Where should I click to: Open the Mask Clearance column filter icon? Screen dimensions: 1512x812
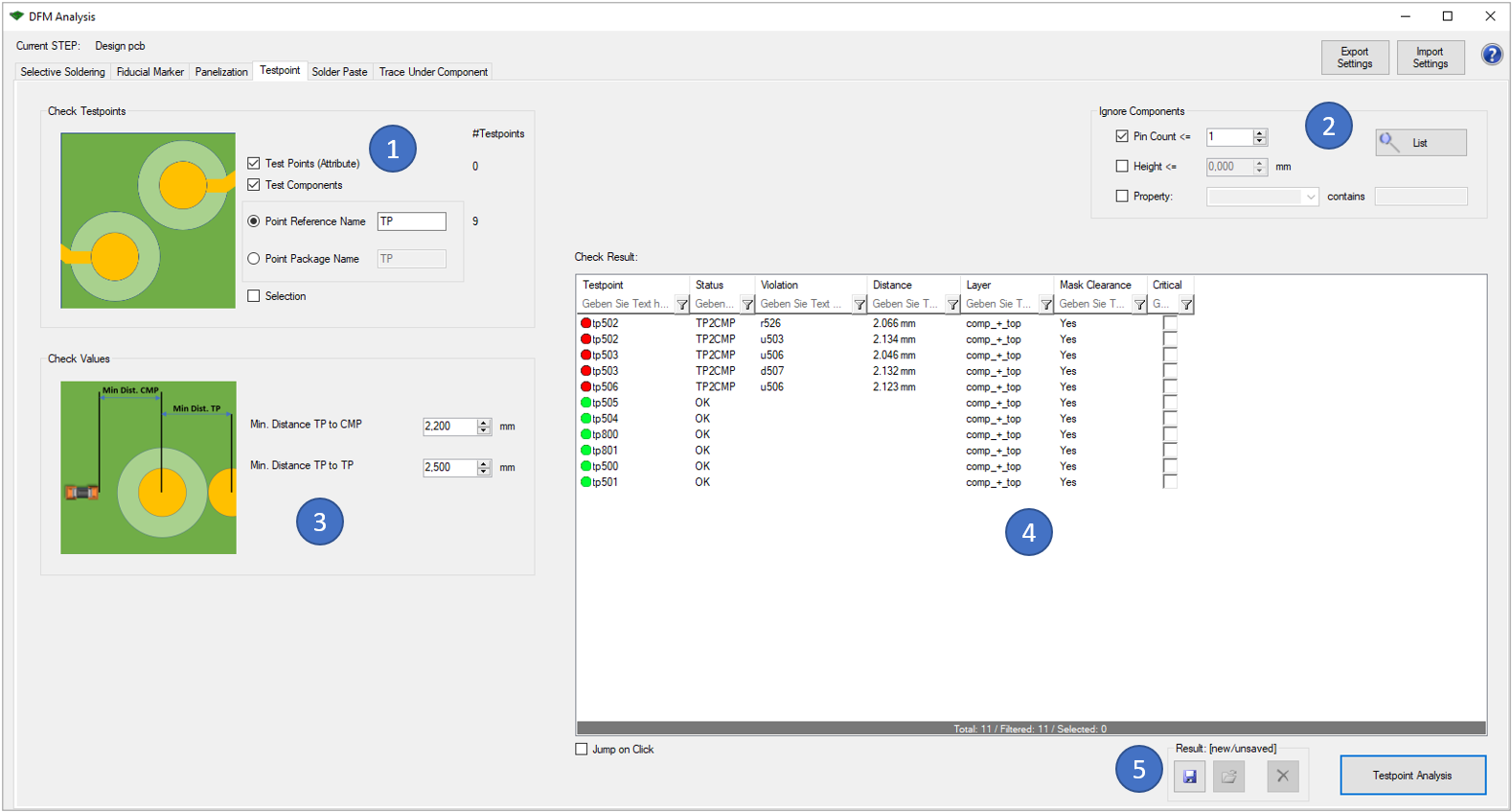[1139, 305]
